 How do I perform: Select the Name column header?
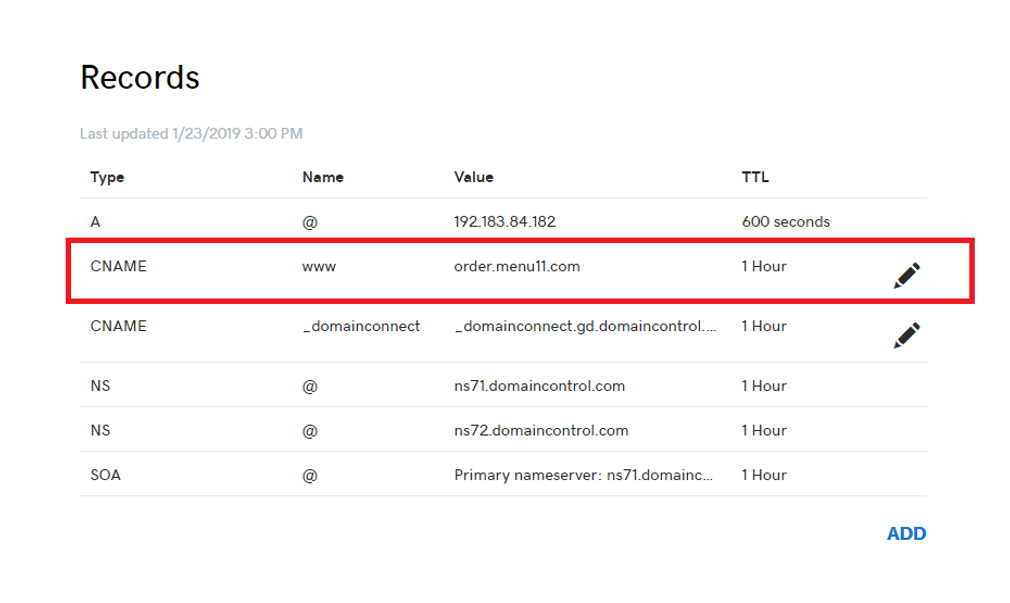[323, 177]
